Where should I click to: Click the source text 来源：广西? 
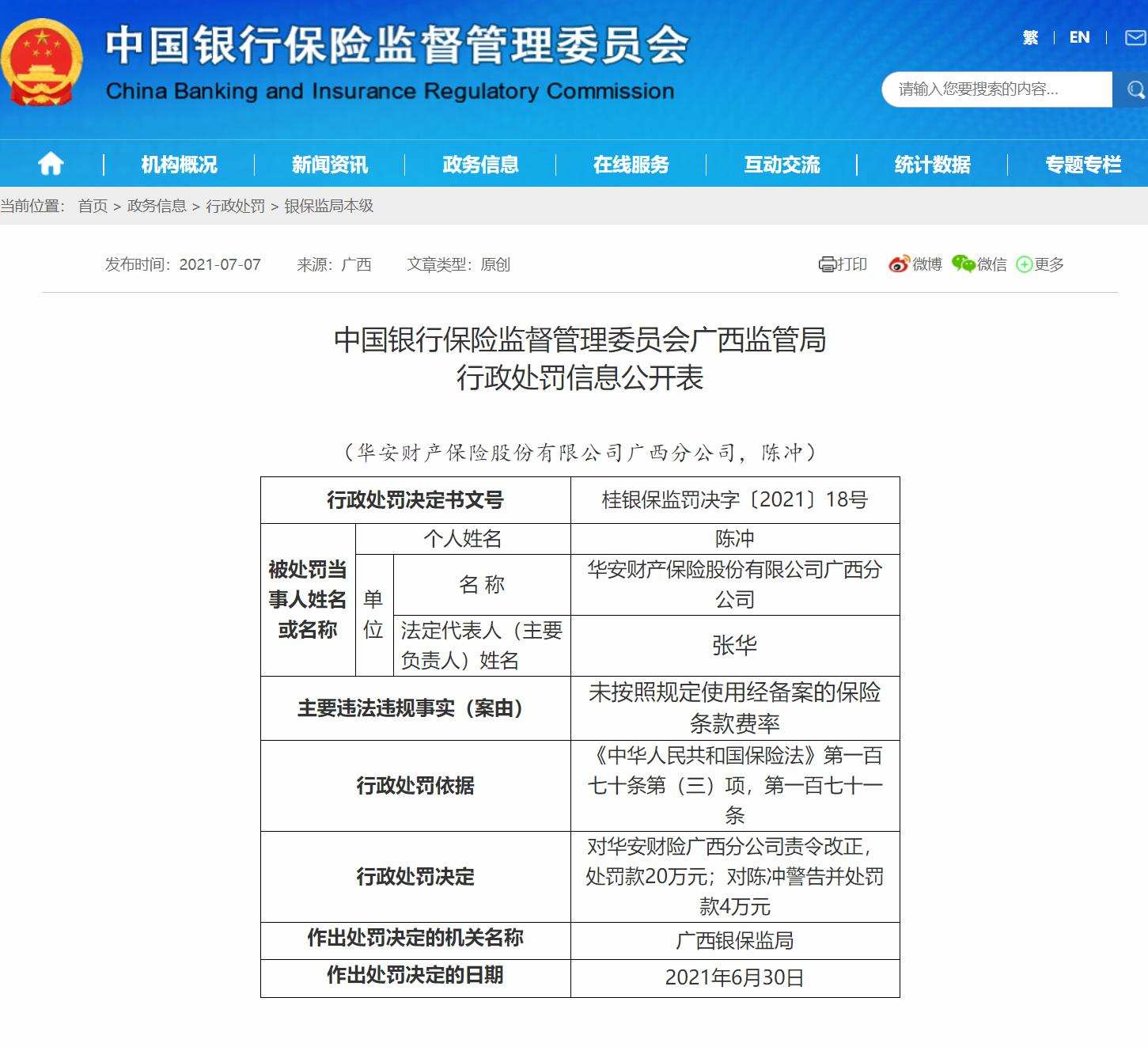pos(334,264)
